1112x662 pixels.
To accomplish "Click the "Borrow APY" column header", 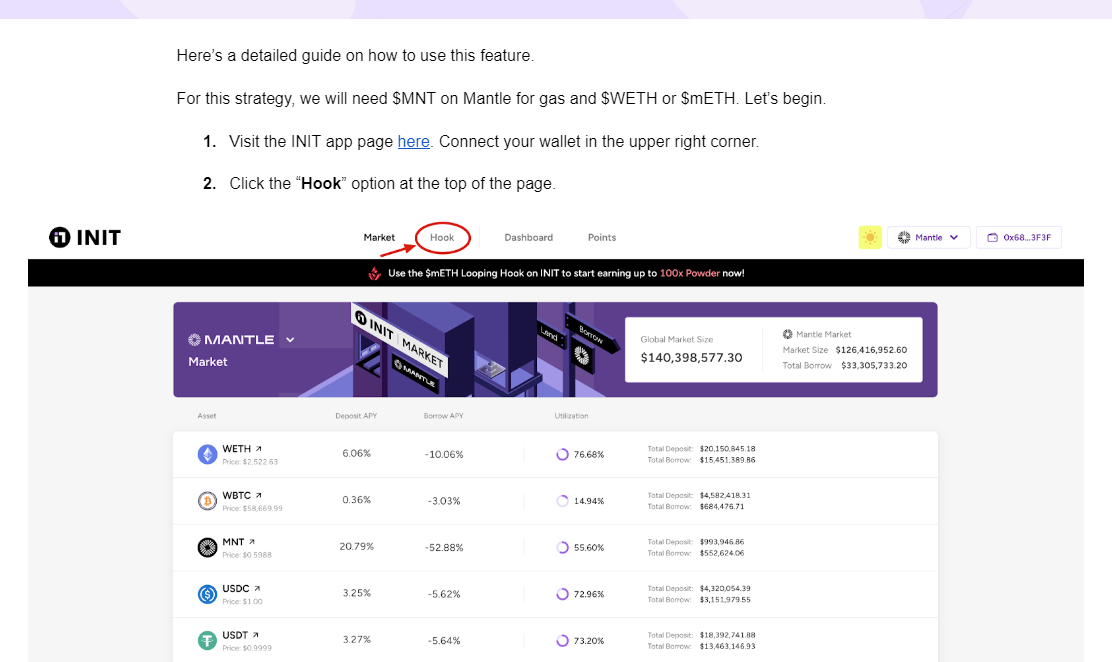I will 443,416.
